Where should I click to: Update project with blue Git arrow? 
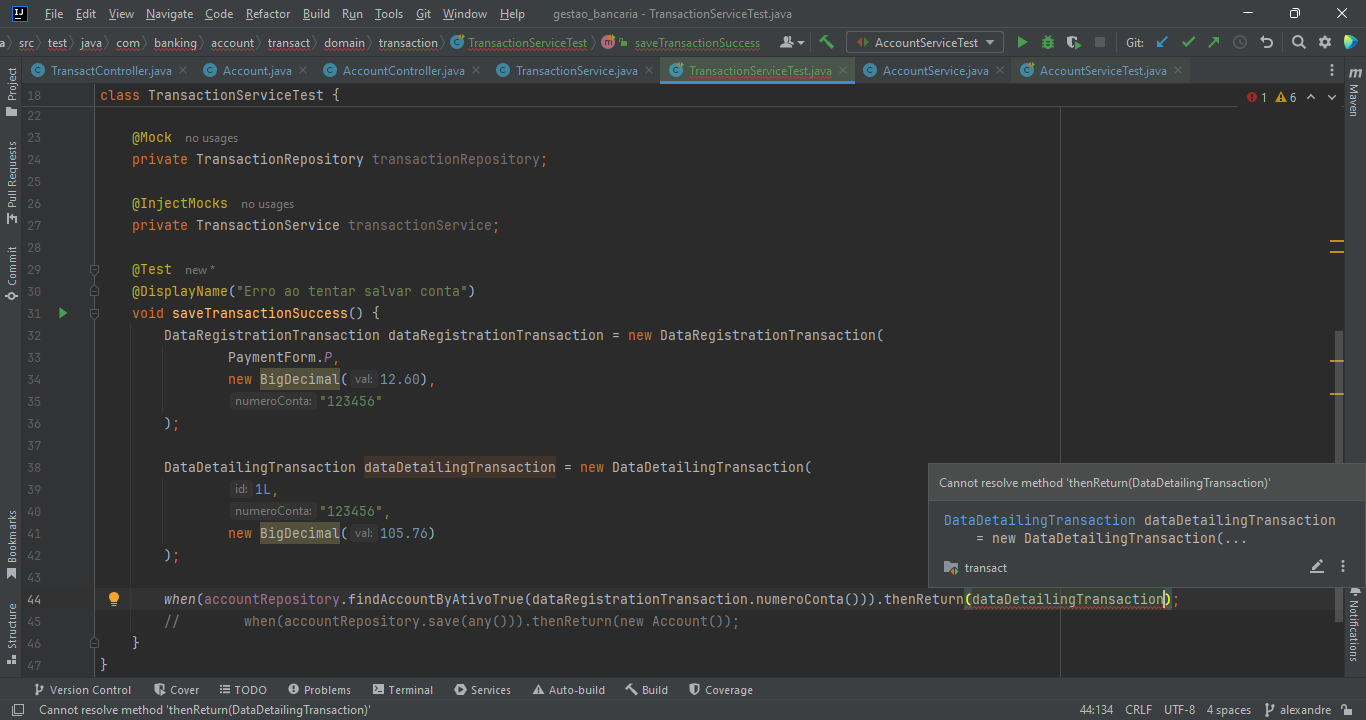click(x=1162, y=42)
